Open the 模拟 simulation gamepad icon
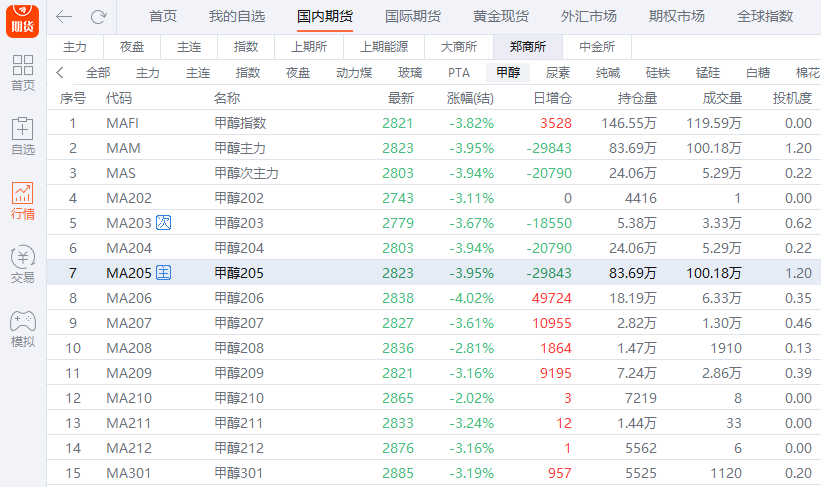 coord(22,329)
